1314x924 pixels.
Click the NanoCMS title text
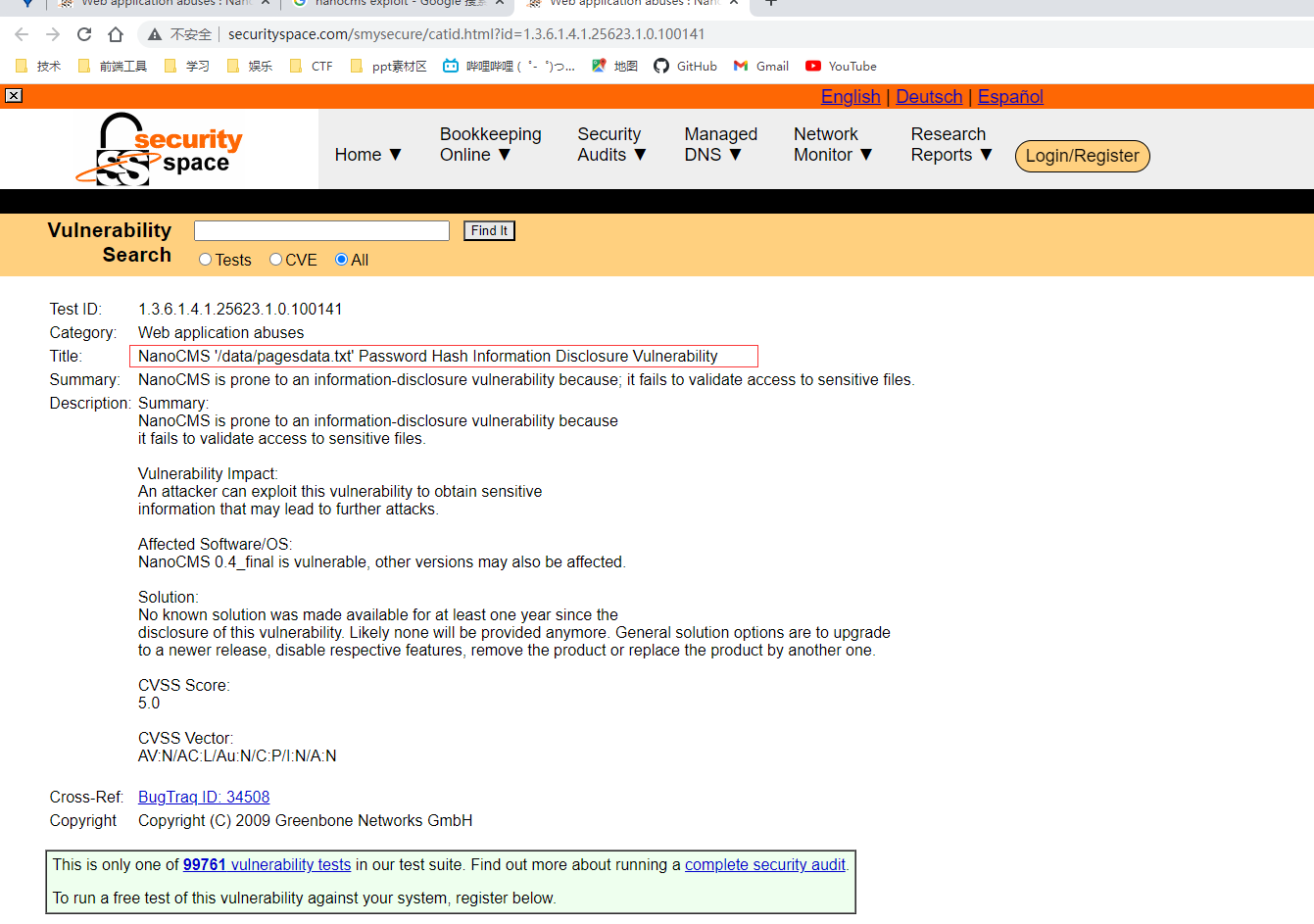428,357
